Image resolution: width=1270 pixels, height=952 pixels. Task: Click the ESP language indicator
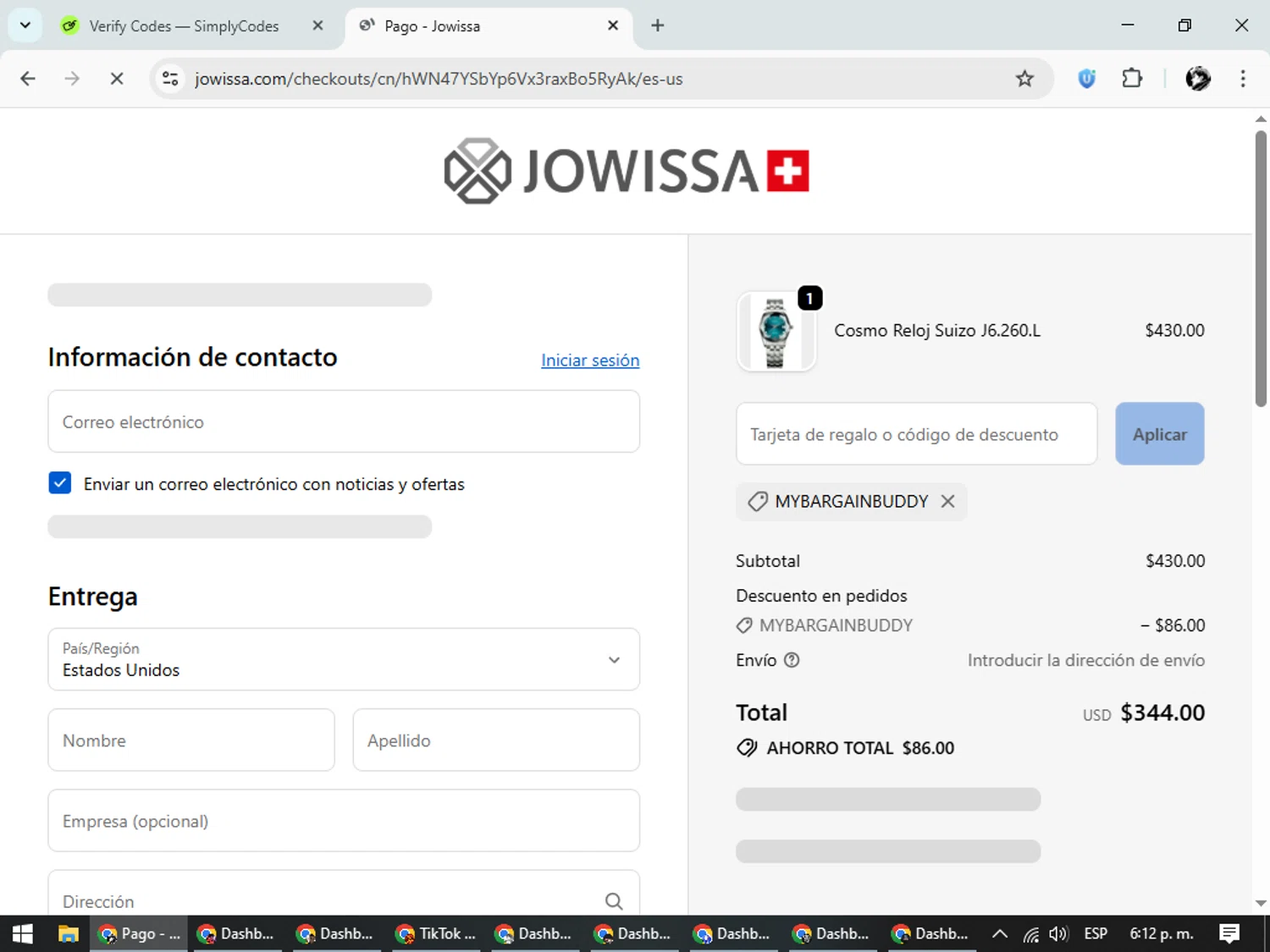coord(1096,933)
